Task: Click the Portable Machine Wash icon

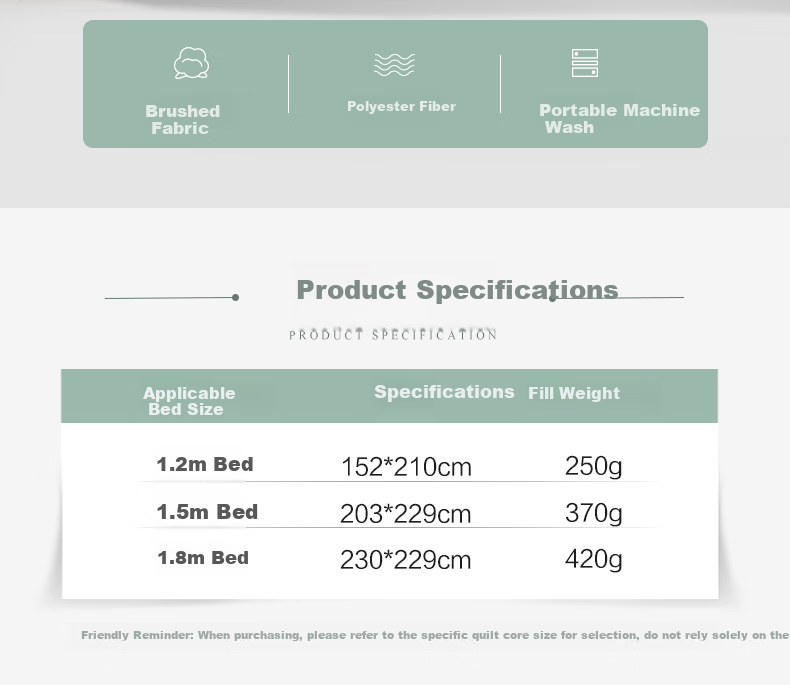Action: coord(585,63)
